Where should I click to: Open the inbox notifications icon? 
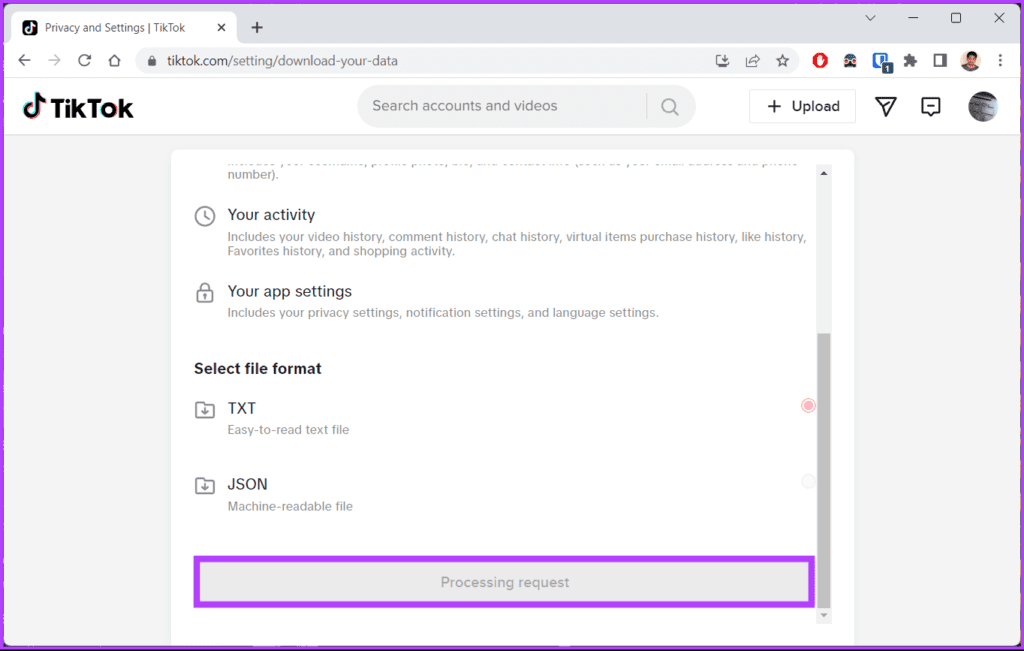point(930,106)
